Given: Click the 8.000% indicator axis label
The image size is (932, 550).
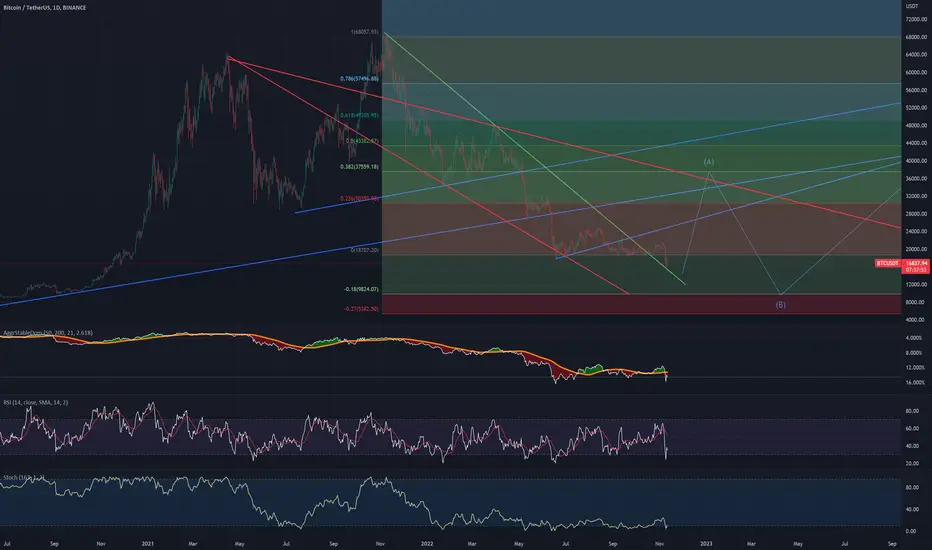Looking at the screenshot, I should coord(914,353).
